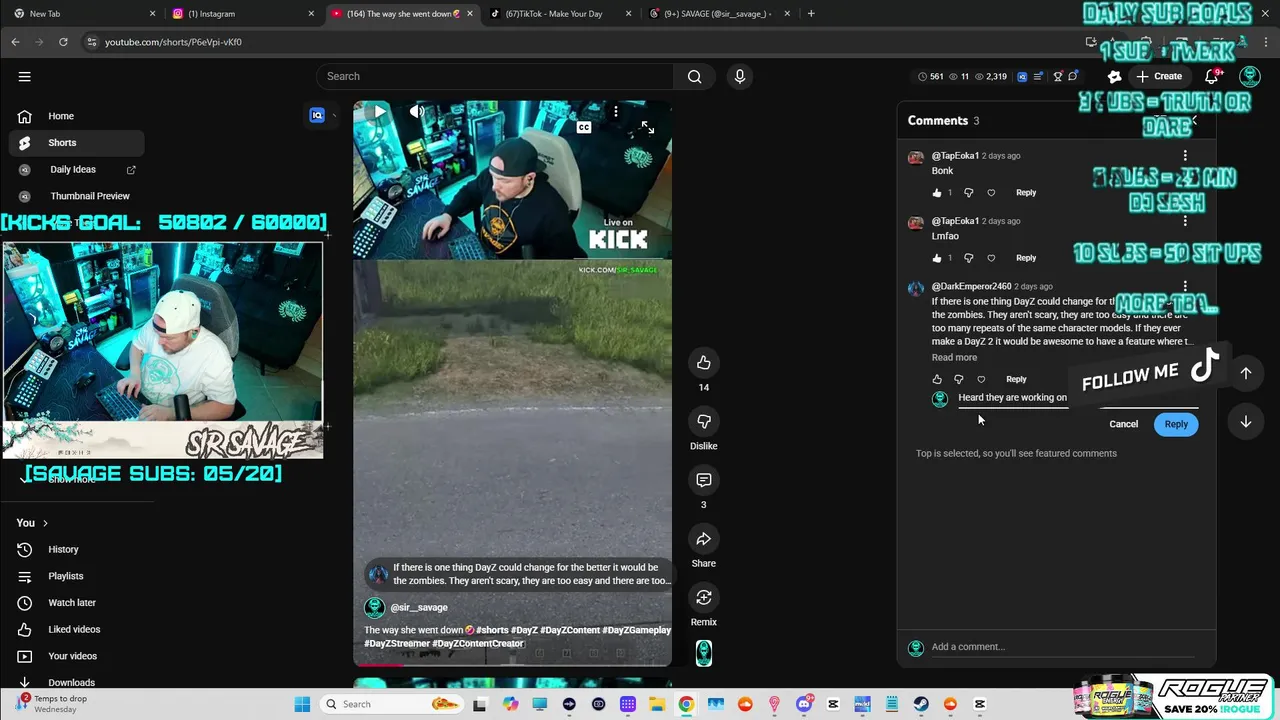The image size is (1280, 720).
Task: Open the short's three-dot more menu
Action: 616,112
